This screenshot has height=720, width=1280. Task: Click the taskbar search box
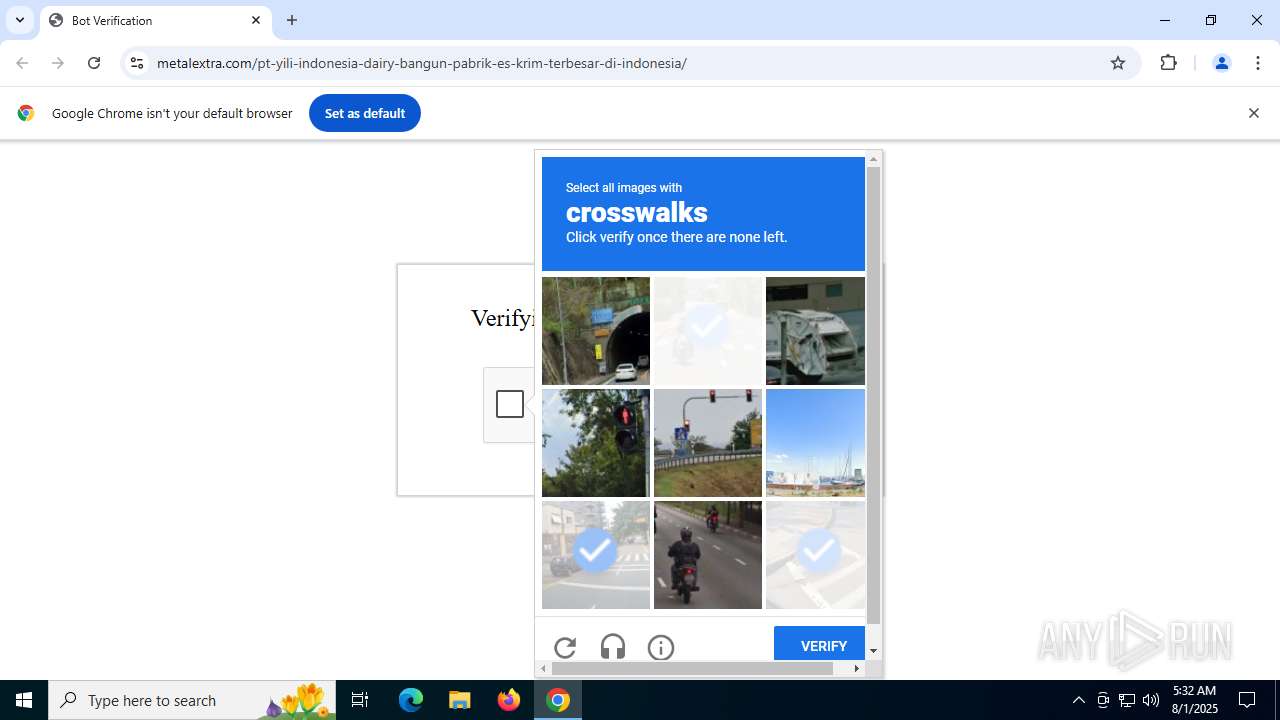(x=192, y=700)
